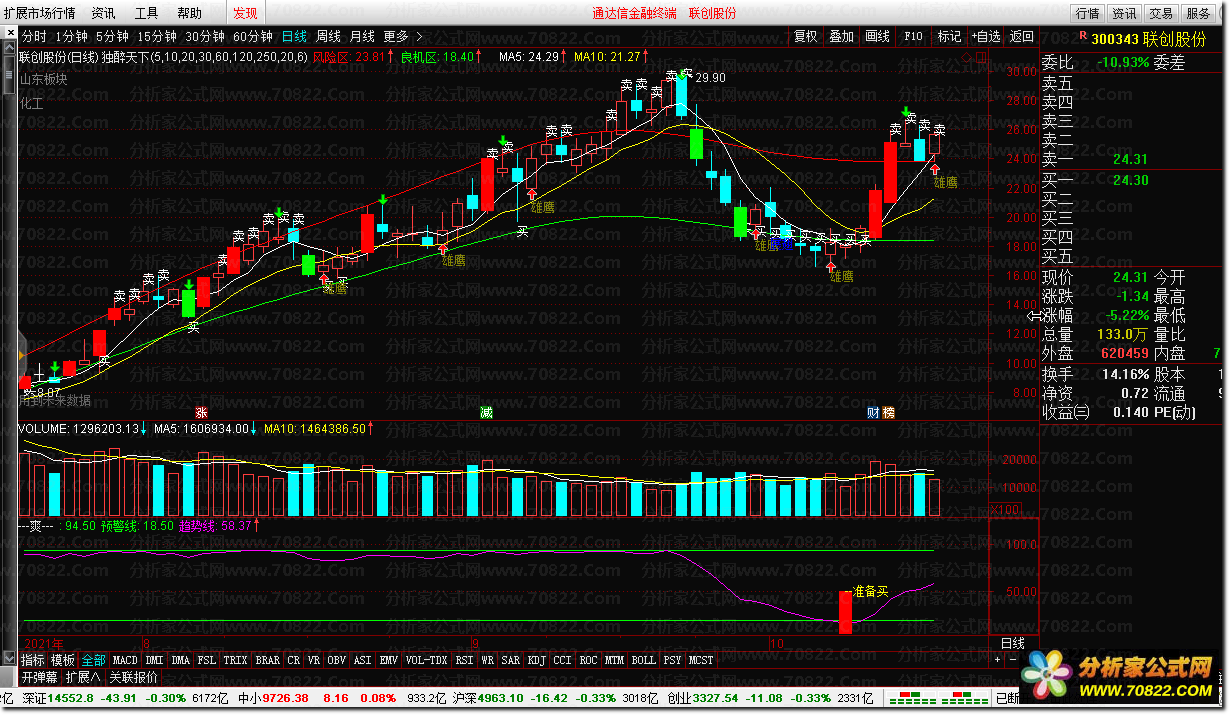
Task: Select the VOL-TDX indicator
Action: click(427, 660)
